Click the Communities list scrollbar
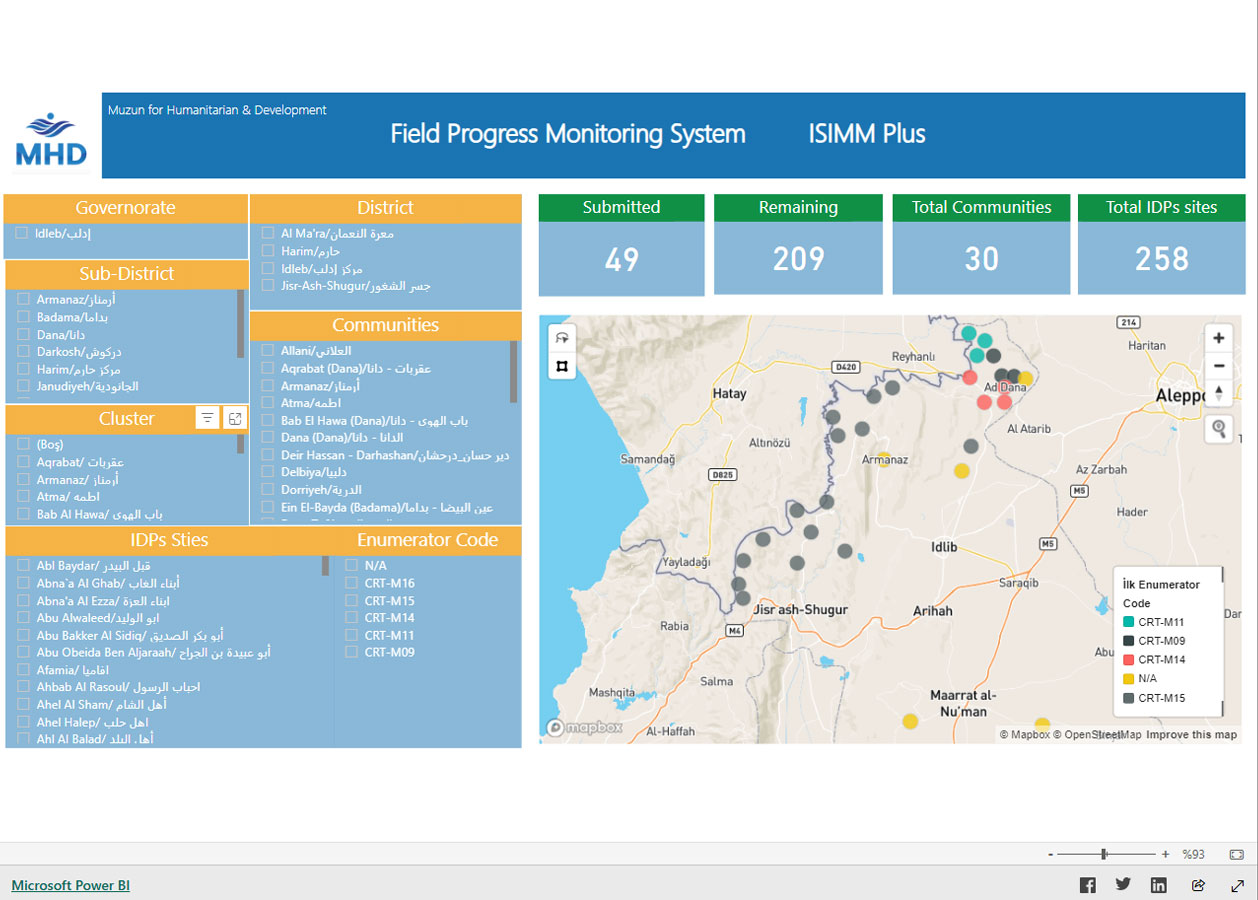The width and height of the screenshot is (1258, 900). [514, 371]
